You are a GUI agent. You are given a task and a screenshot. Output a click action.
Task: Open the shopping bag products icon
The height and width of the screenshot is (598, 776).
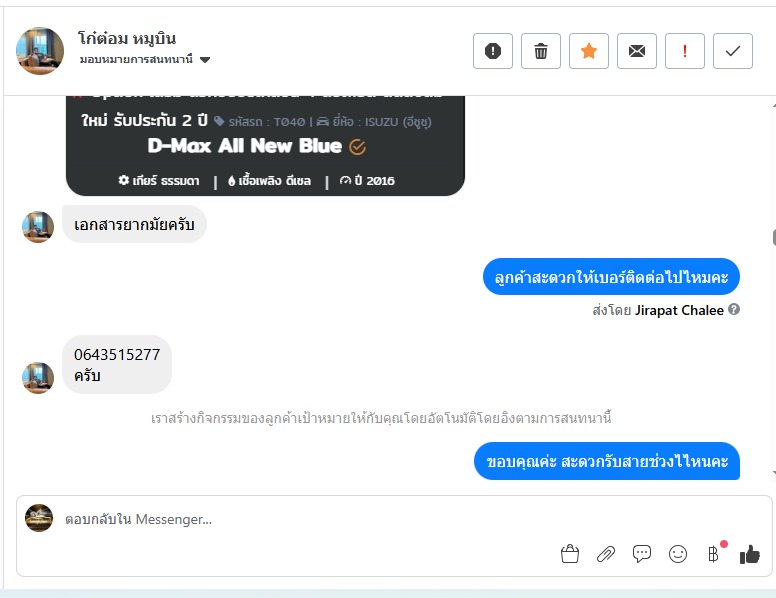click(570, 553)
